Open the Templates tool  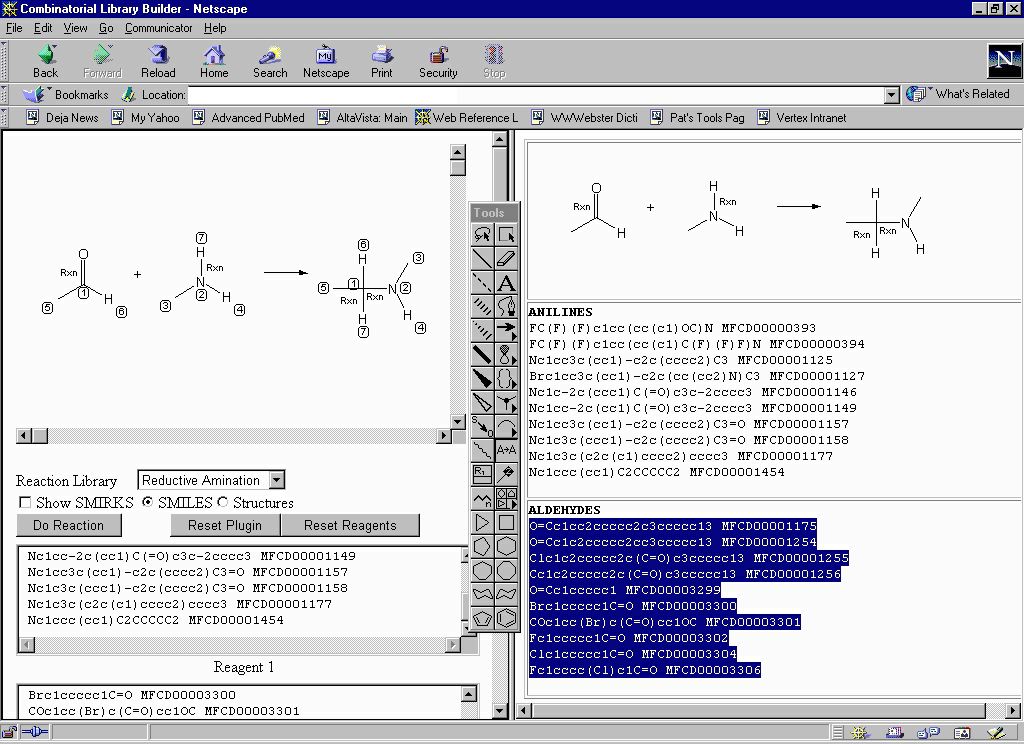(x=506, y=499)
